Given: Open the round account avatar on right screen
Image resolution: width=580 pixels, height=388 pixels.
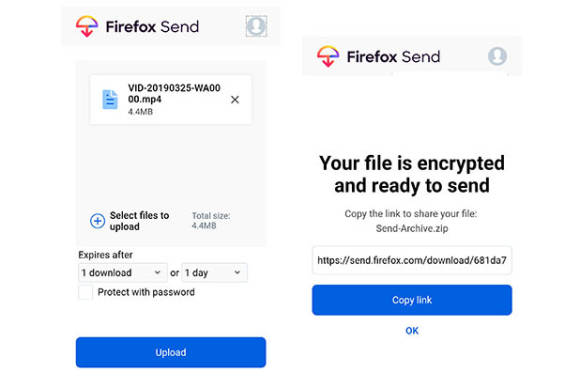Looking at the screenshot, I should (497, 56).
